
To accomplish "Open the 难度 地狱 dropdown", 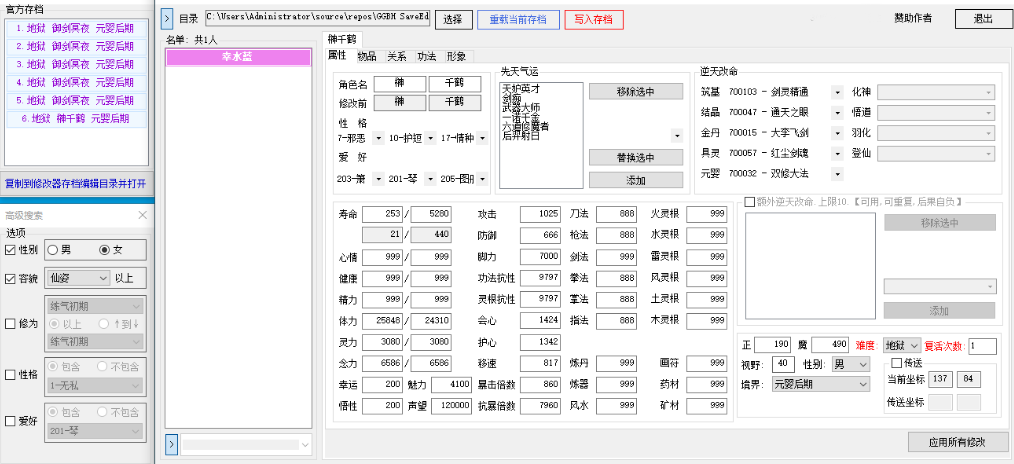I will [x=902, y=346].
